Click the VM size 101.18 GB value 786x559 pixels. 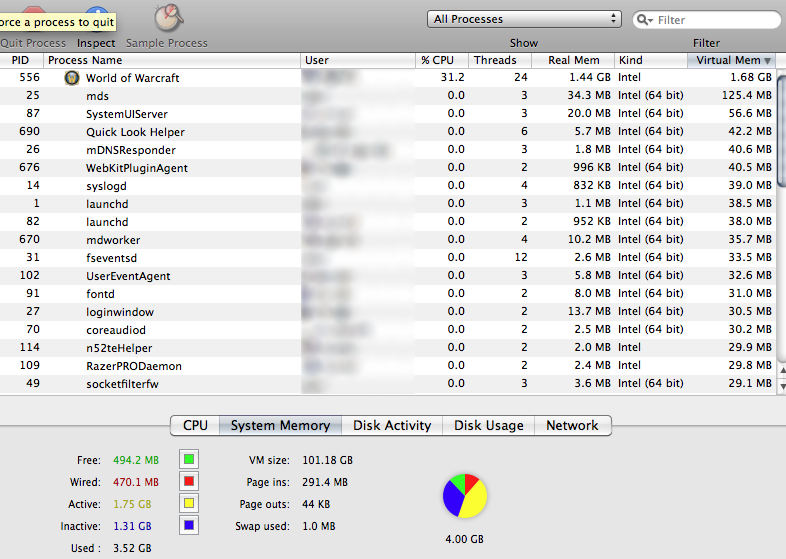327,460
